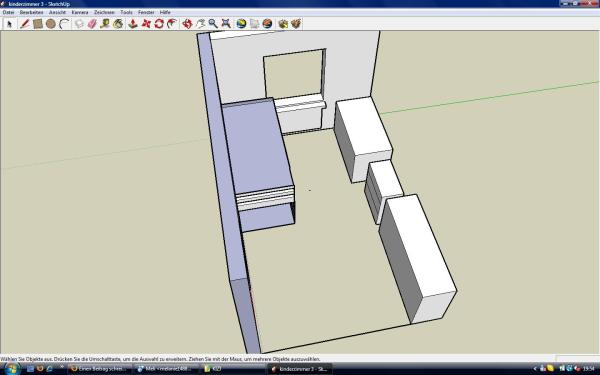Activate the Arc tool
The image size is (600, 375).
[64, 24]
